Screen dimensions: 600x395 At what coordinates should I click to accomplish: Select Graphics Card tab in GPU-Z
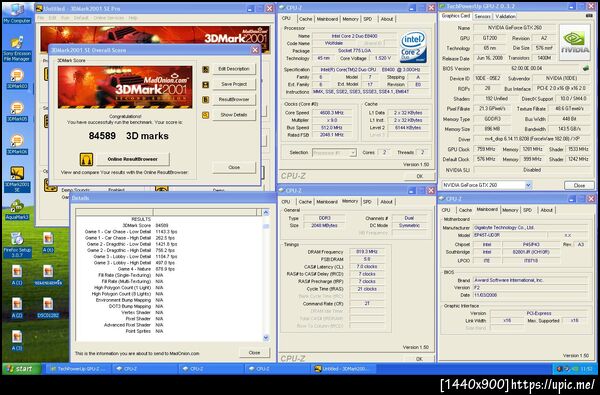pyautogui.click(x=455, y=16)
